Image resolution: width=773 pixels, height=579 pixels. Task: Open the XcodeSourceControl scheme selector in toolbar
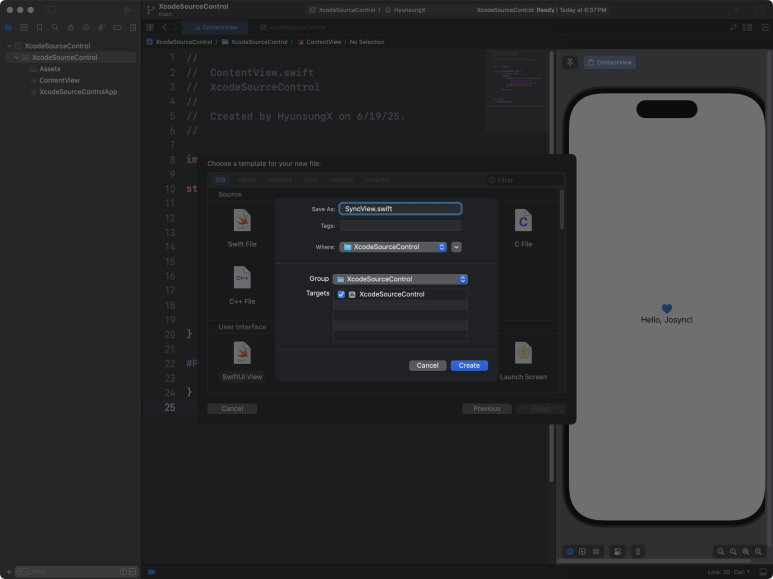[x=343, y=10]
